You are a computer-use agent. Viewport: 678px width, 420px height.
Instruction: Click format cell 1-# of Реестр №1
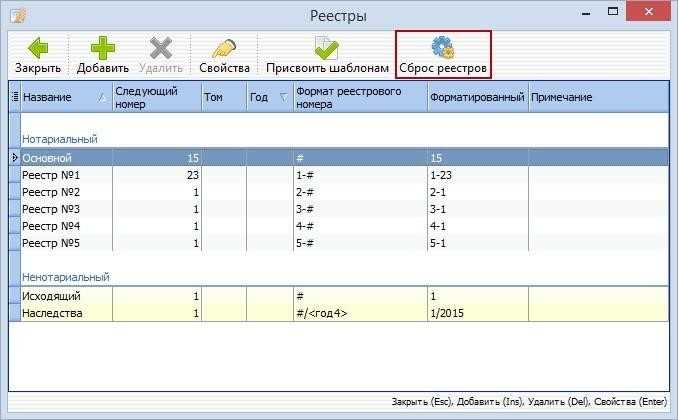(x=305, y=175)
